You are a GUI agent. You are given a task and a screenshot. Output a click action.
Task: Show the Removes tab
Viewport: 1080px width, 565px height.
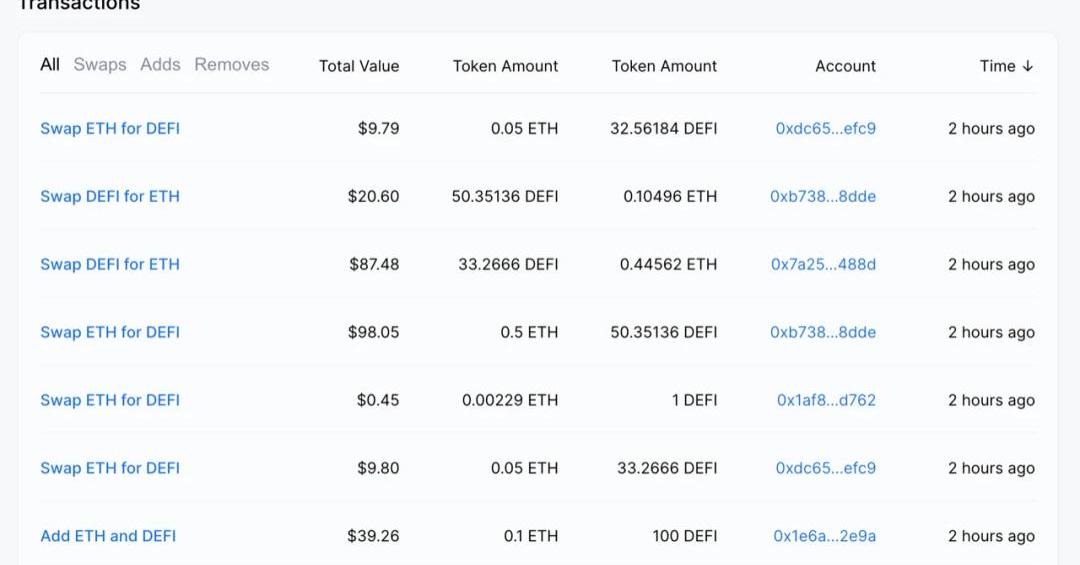click(x=232, y=65)
